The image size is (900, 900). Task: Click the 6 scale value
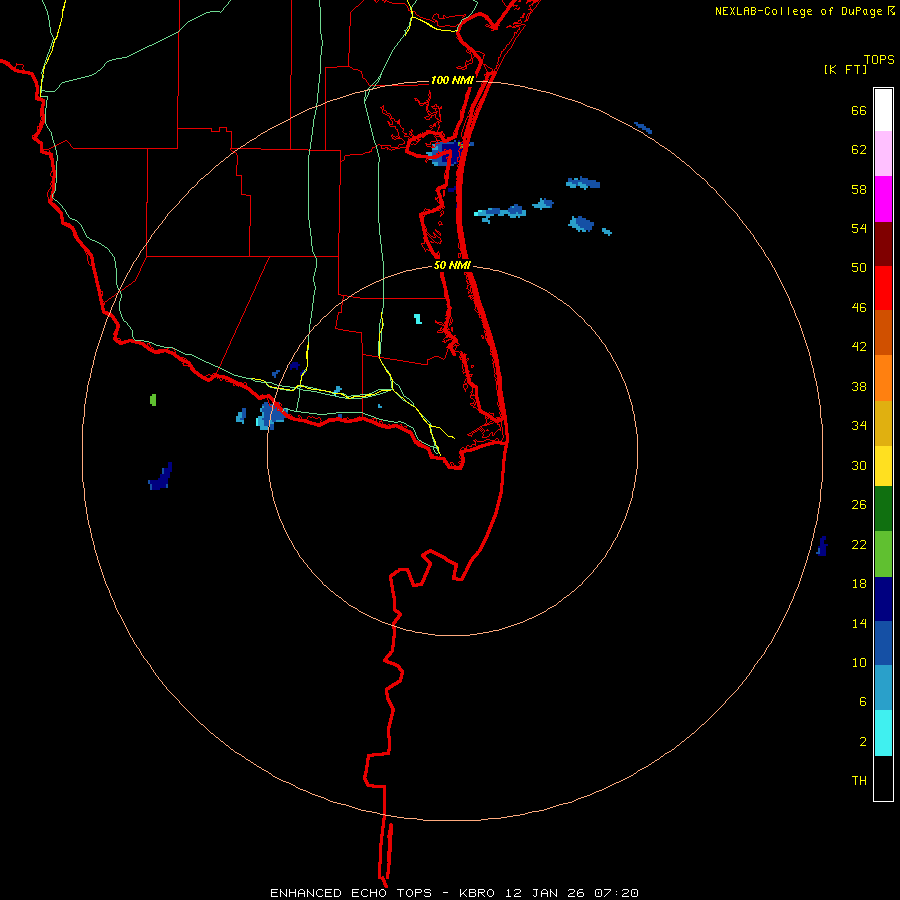click(863, 702)
